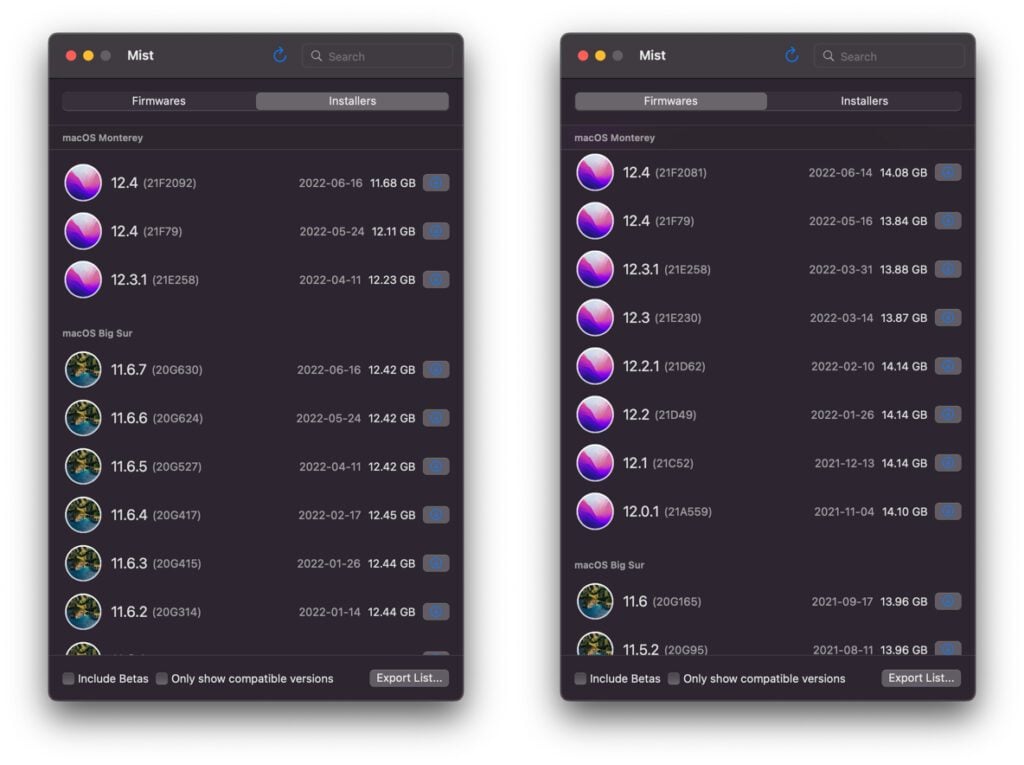
Task: Download macOS 12.4 build 21F2092 installer
Action: pos(436,183)
